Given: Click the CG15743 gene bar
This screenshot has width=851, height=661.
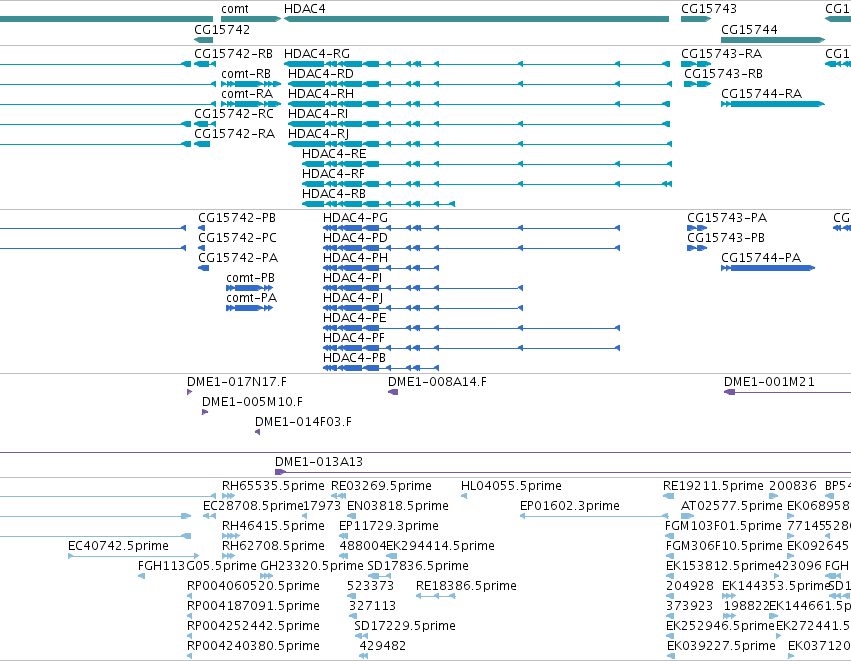Looking at the screenshot, I should click(x=696, y=19).
